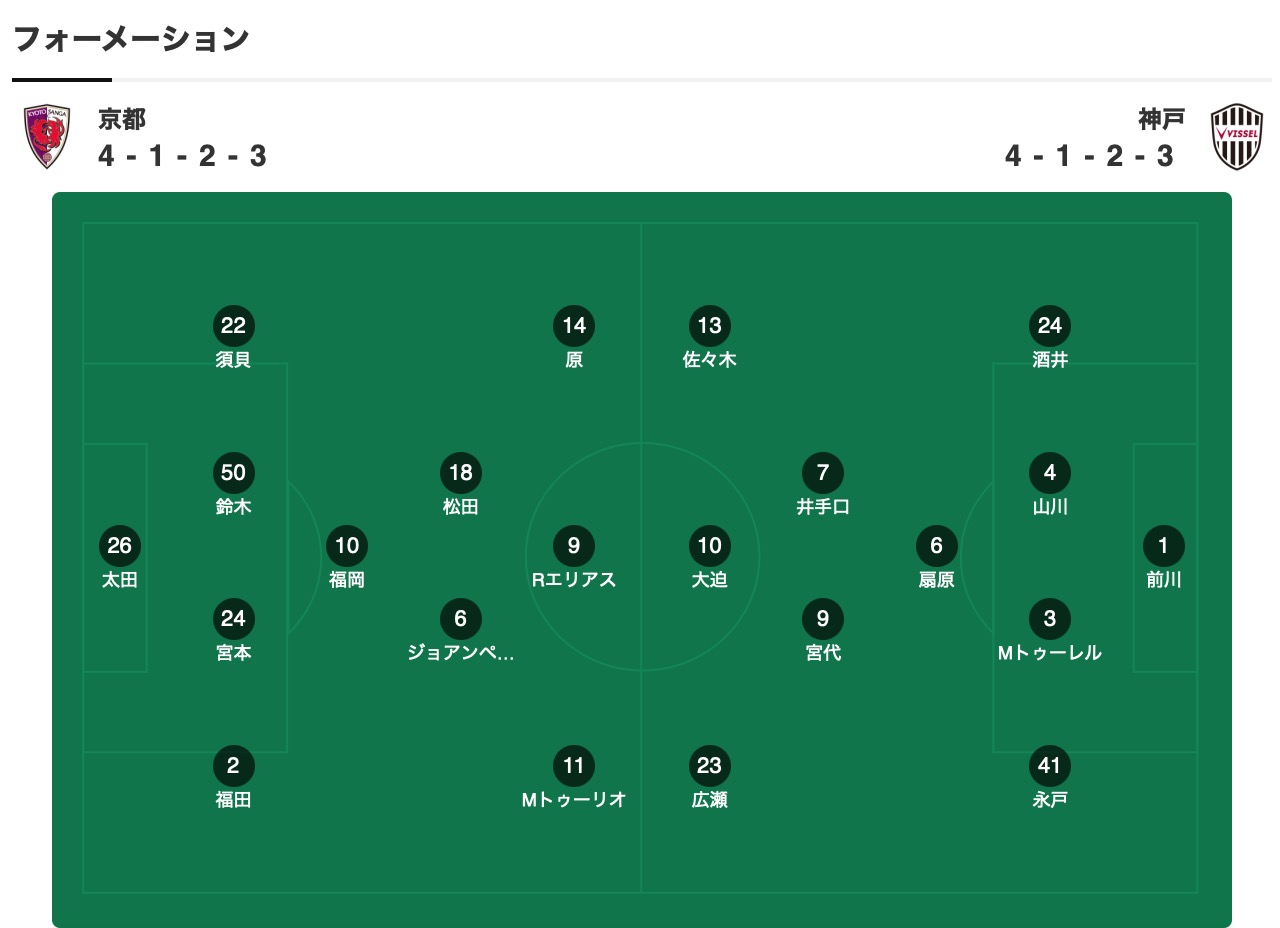The height and width of the screenshot is (928, 1280).
Task: Click player name 大迫
Action: (x=709, y=580)
